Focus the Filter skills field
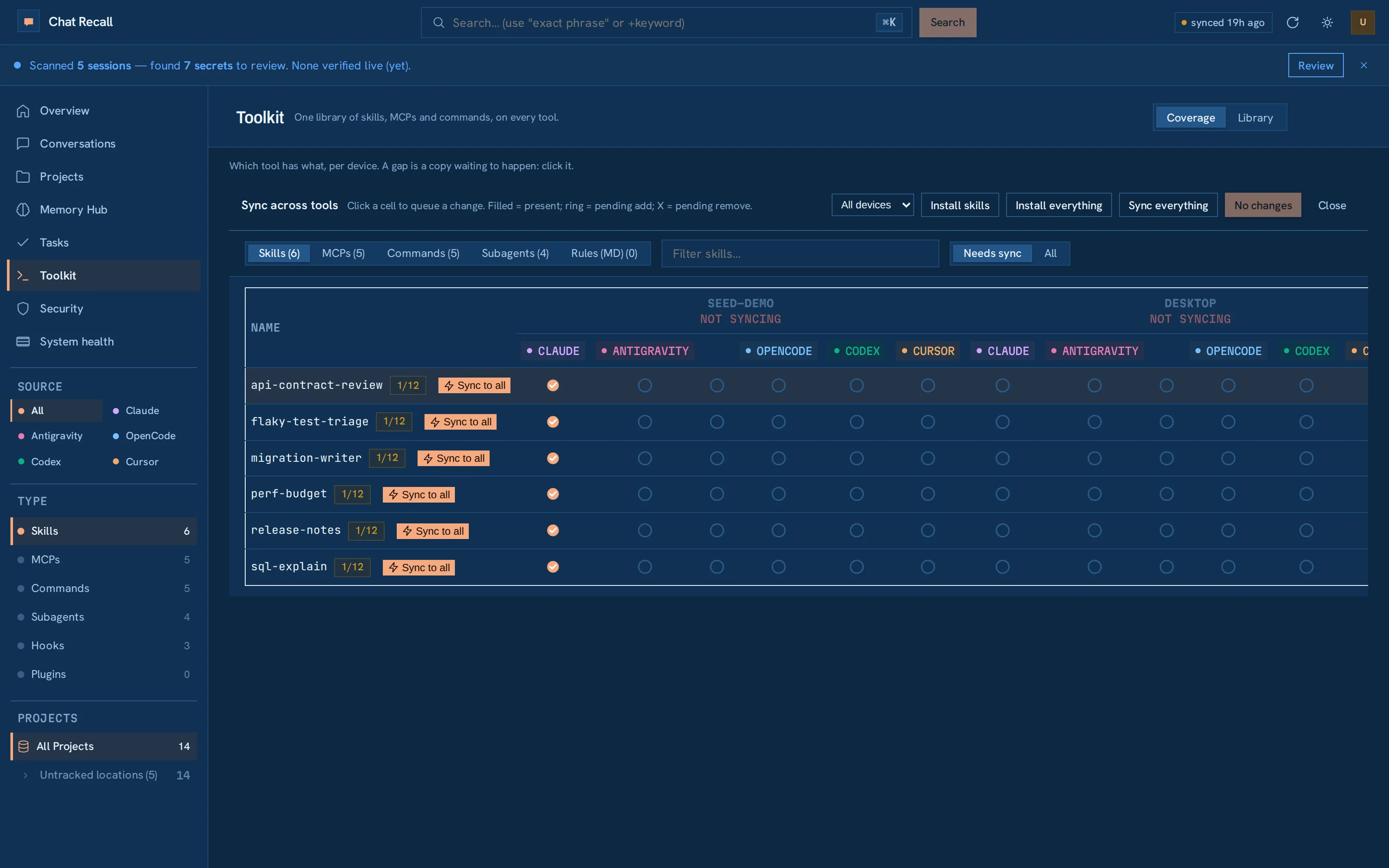This screenshot has width=1389, height=868. pyautogui.click(x=800, y=253)
